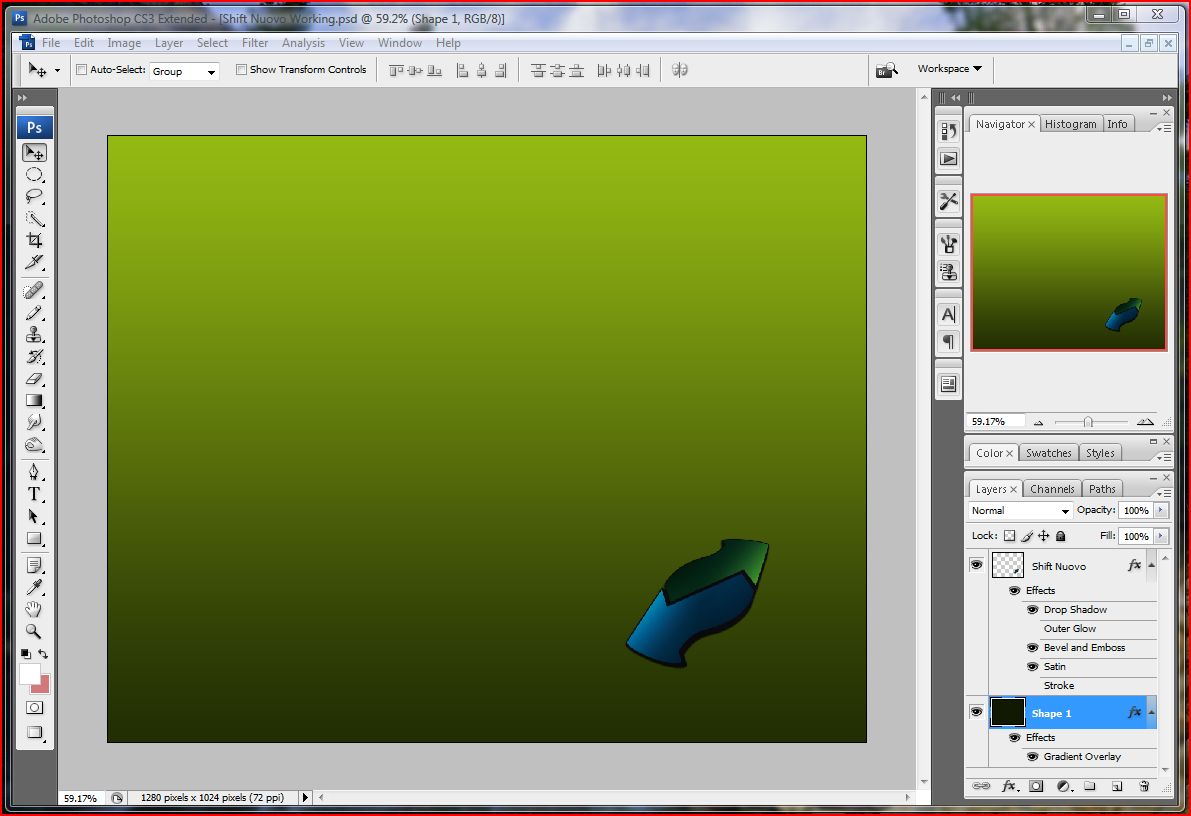Viewport: 1191px width, 816px height.
Task: Toggle visibility of Drop Shadow effect
Action: click(x=1032, y=610)
